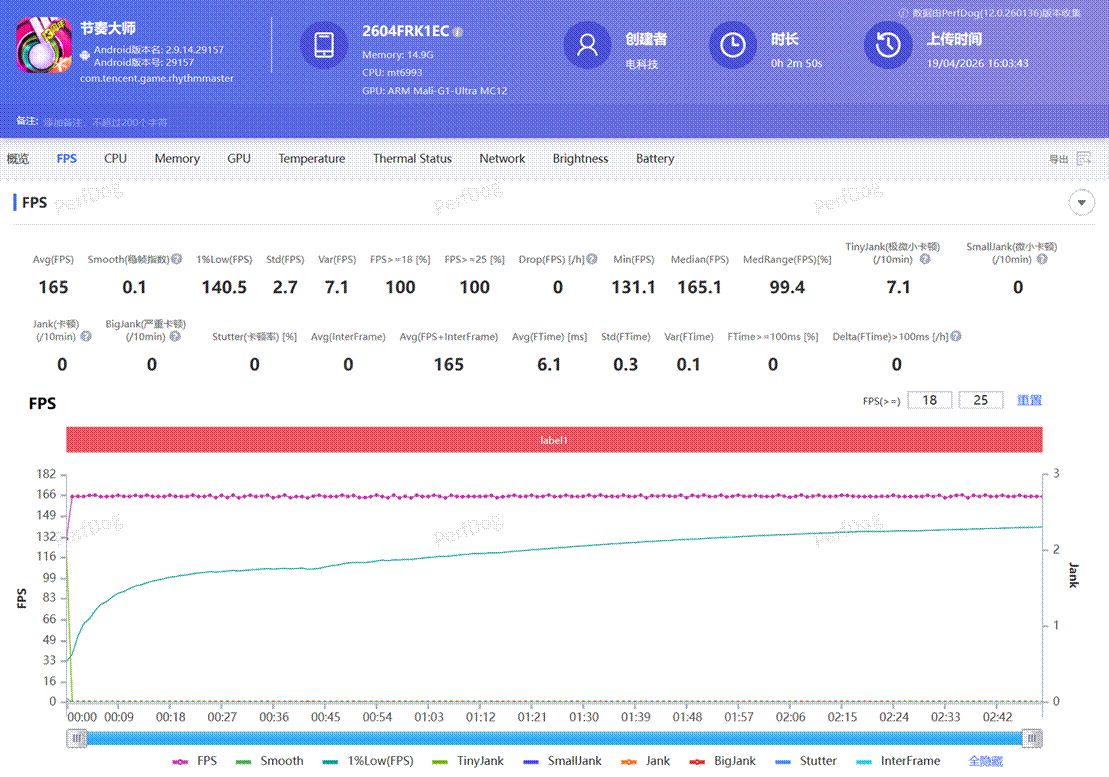Image resolution: width=1109 pixels, height=777 pixels.
Task: Click the rhythm master game app icon
Action: pyautogui.click(x=44, y=47)
